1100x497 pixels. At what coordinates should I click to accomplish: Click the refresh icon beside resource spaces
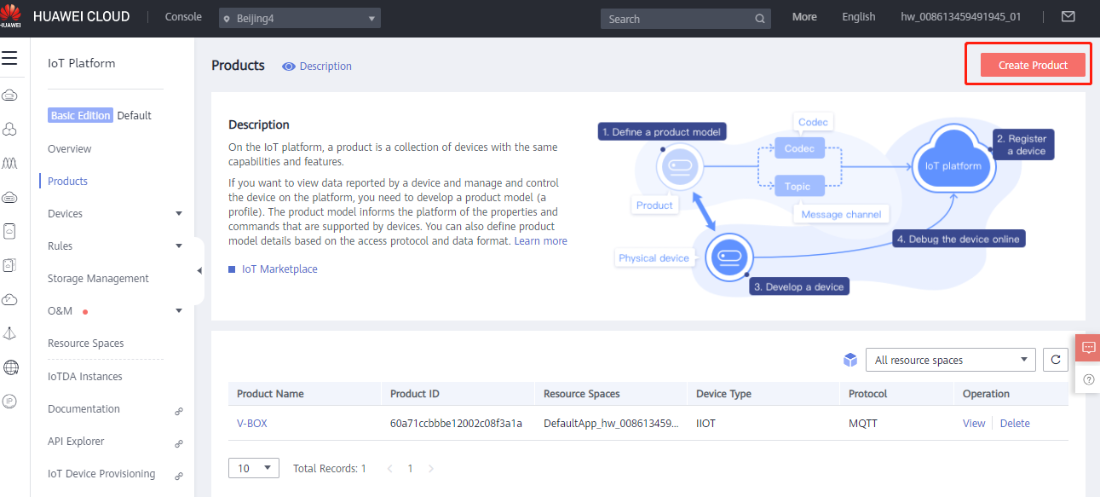click(1055, 360)
